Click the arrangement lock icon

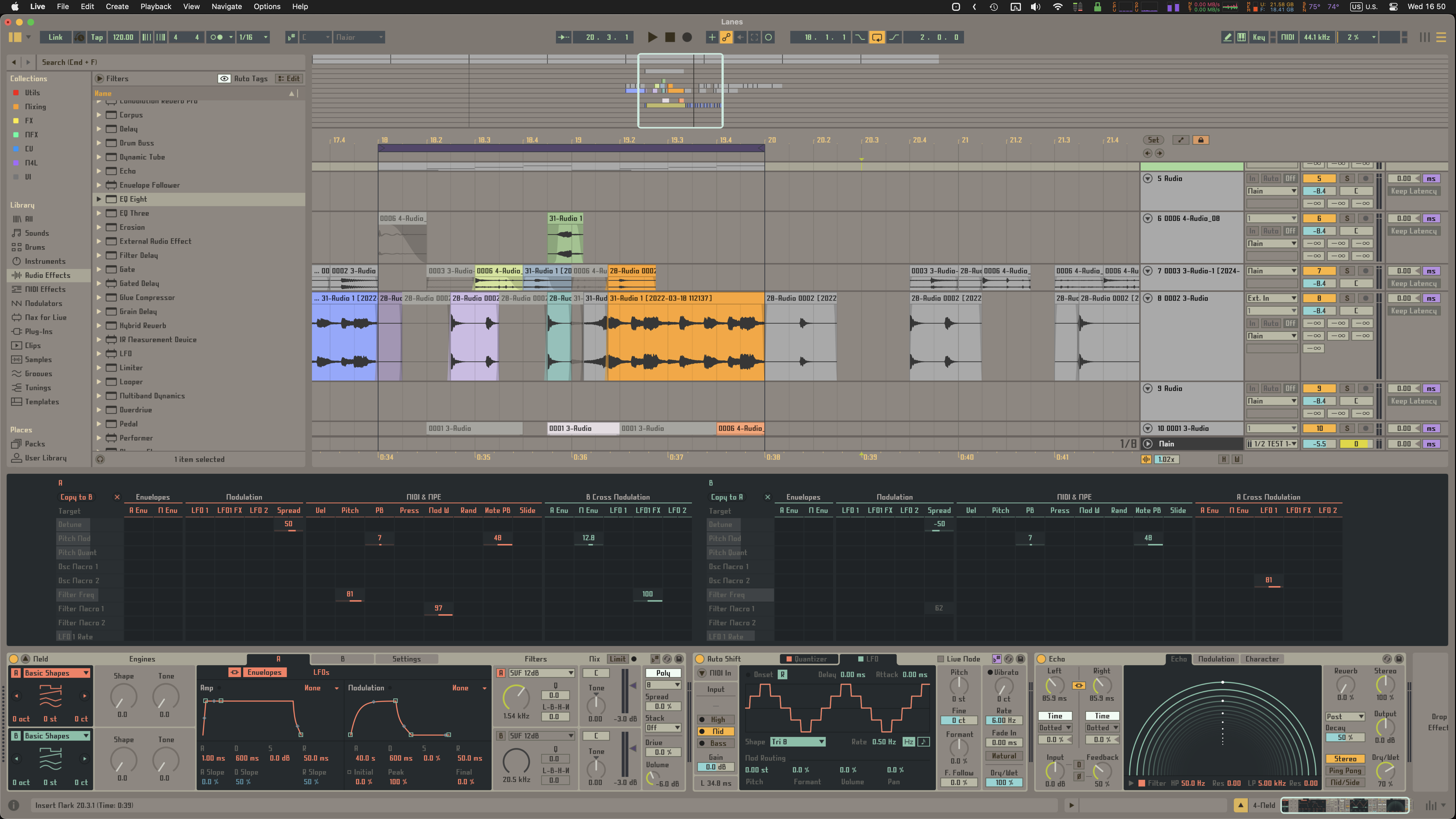[x=1201, y=140]
